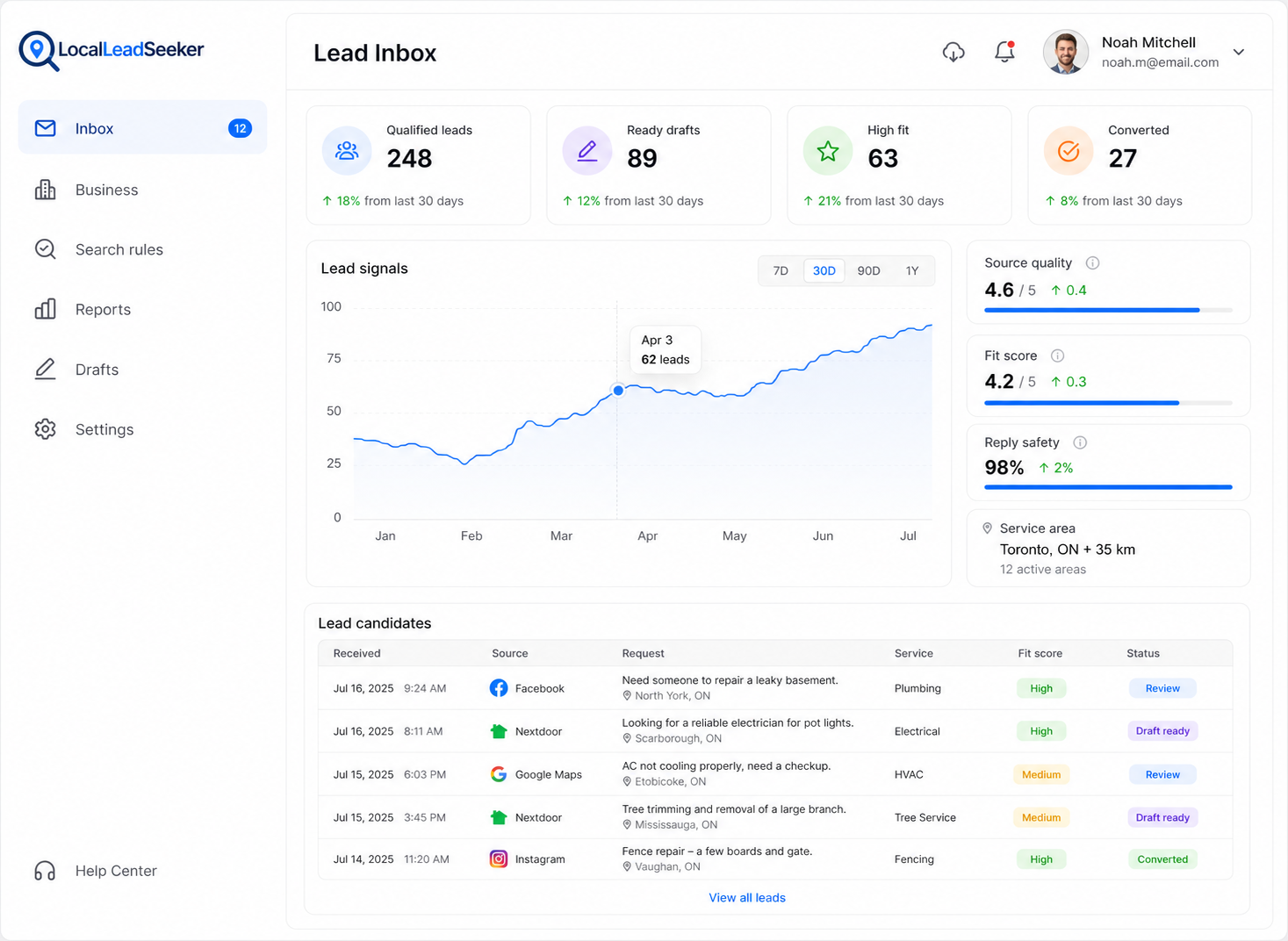Image resolution: width=1288 pixels, height=941 pixels.
Task: Click High fit badge in Plumbing row
Action: pos(1041,688)
